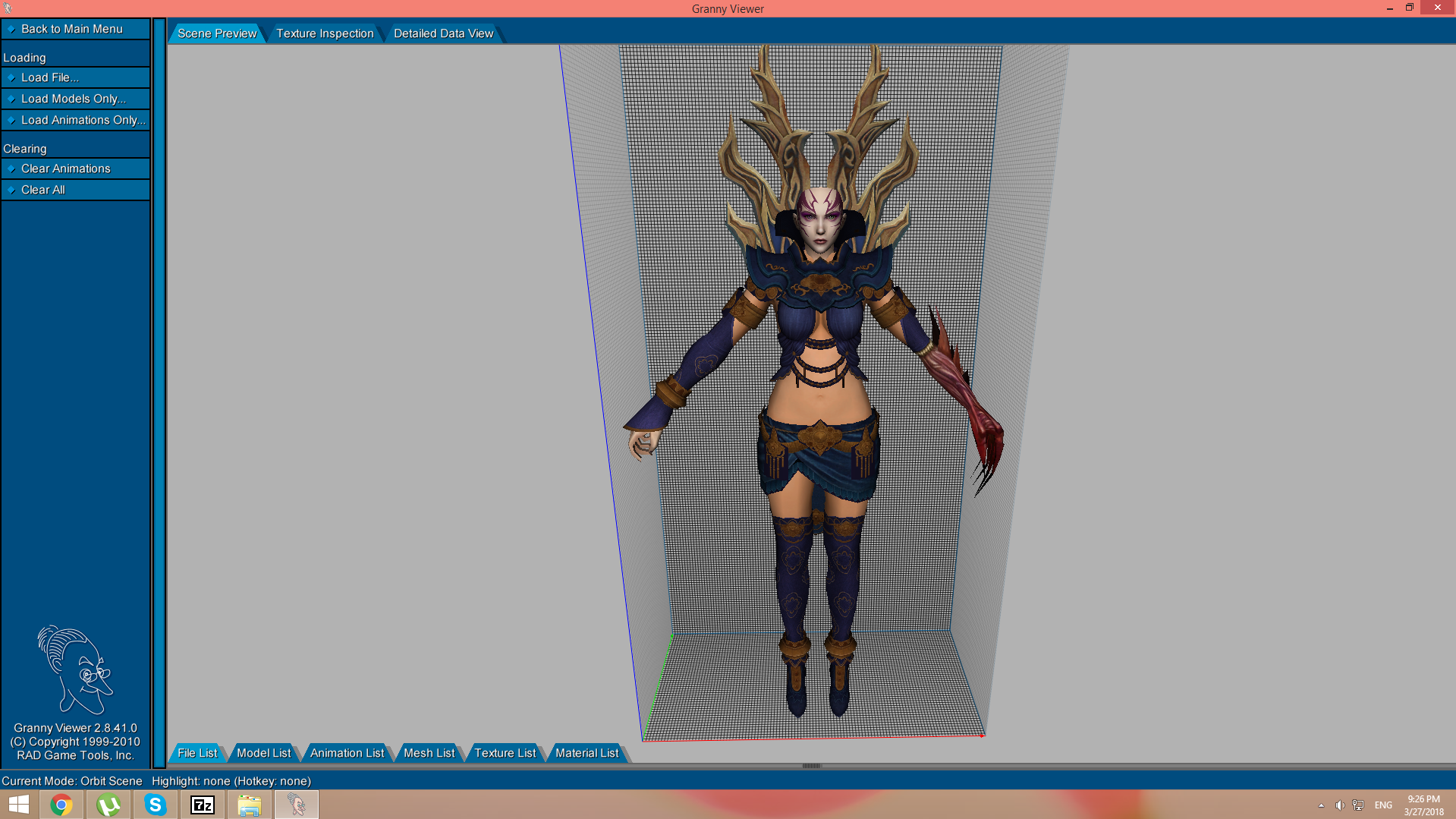Launch Google Chrome from taskbar
1456x819 pixels.
pos(61,805)
